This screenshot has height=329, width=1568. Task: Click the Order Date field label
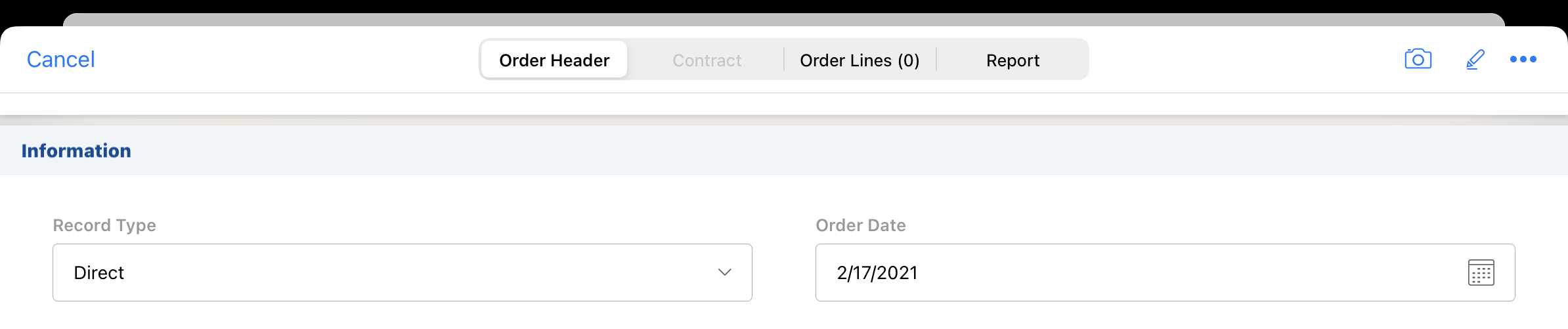tap(860, 225)
